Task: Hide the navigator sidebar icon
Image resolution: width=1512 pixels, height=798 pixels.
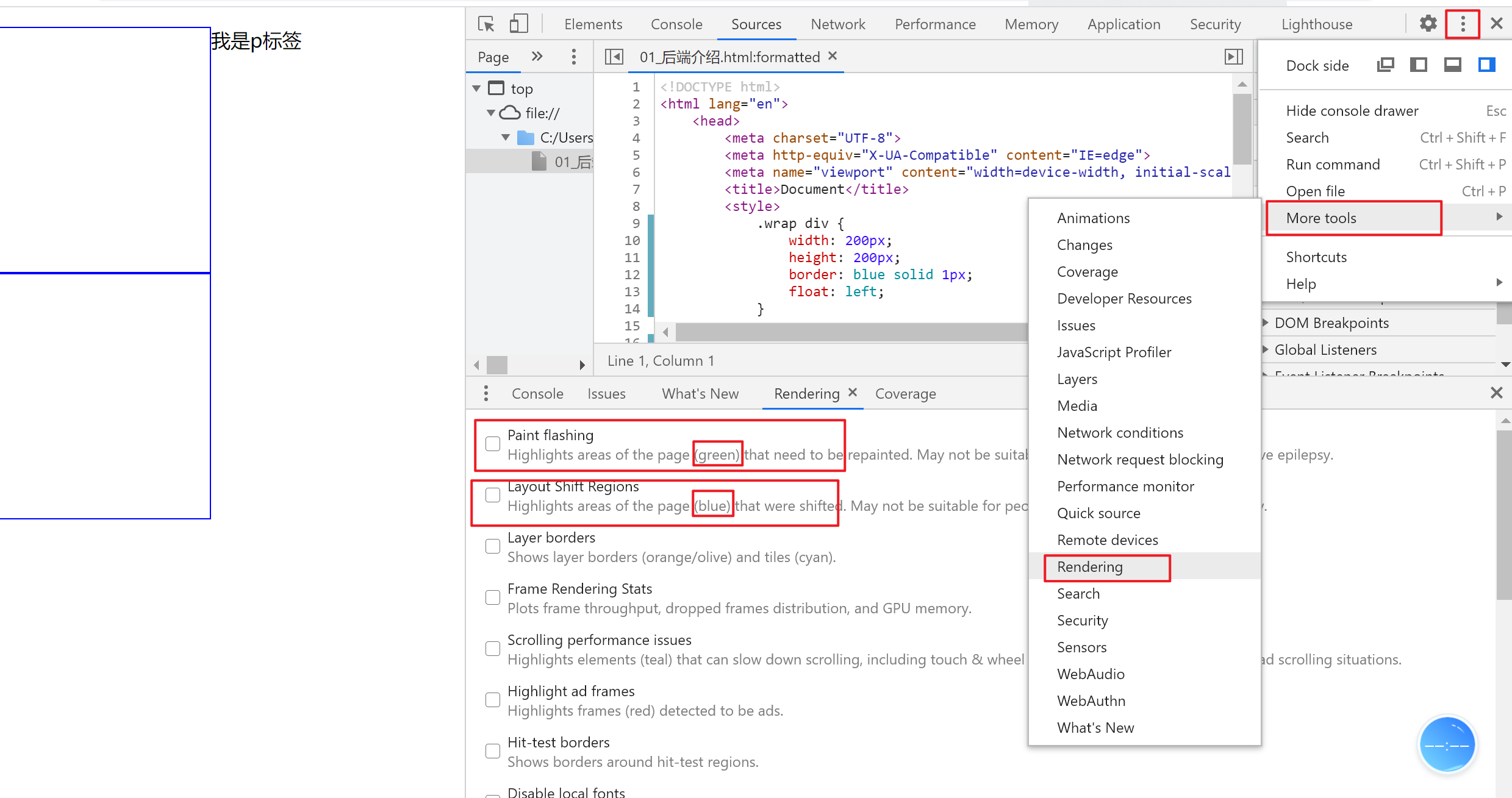Action: click(x=614, y=57)
